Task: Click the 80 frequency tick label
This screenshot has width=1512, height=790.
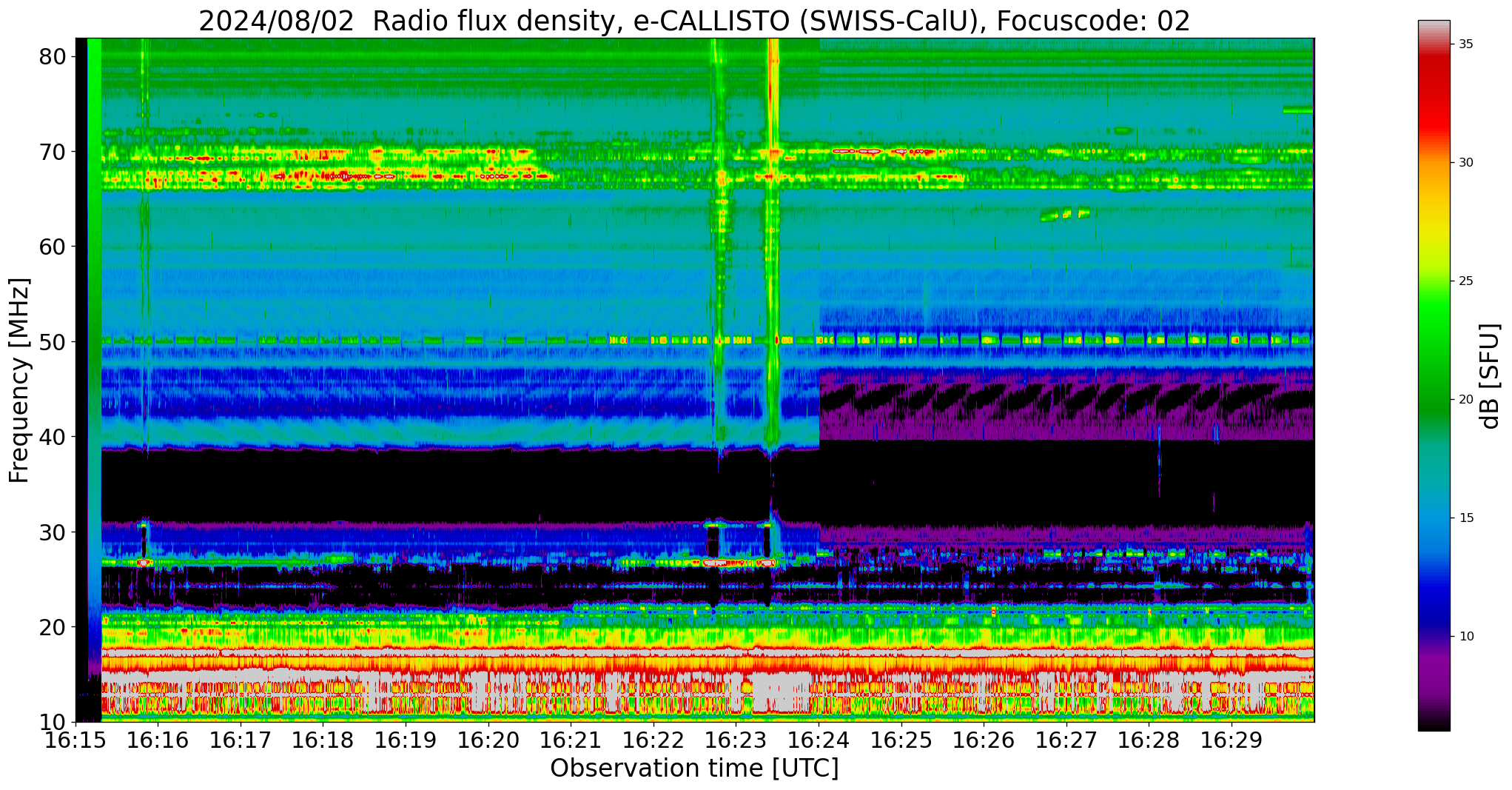Action: click(54, 56)
